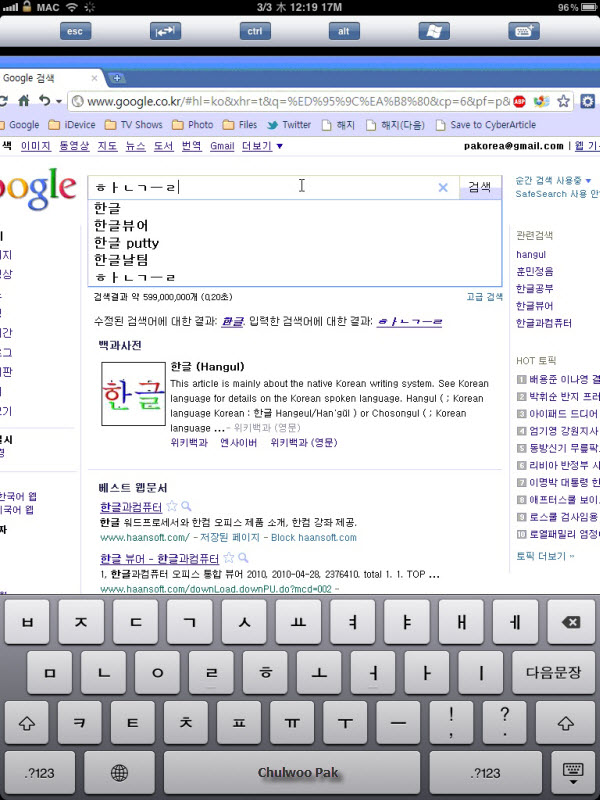
Task: Tap the right shift arrow key
Action: (565, 723)
